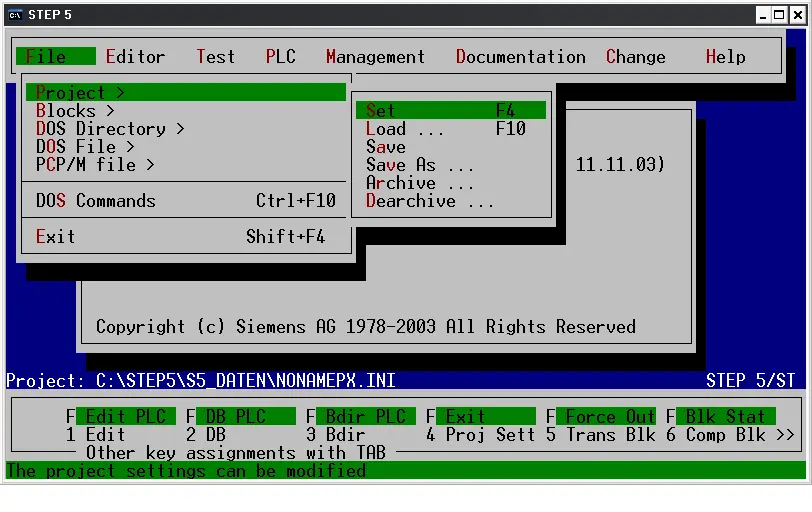Click the project path C:\STEP5\S5_DATEN\NONAMEPX.INI
The height and width of the screenshot is (512, 812).
click(245, 381)
